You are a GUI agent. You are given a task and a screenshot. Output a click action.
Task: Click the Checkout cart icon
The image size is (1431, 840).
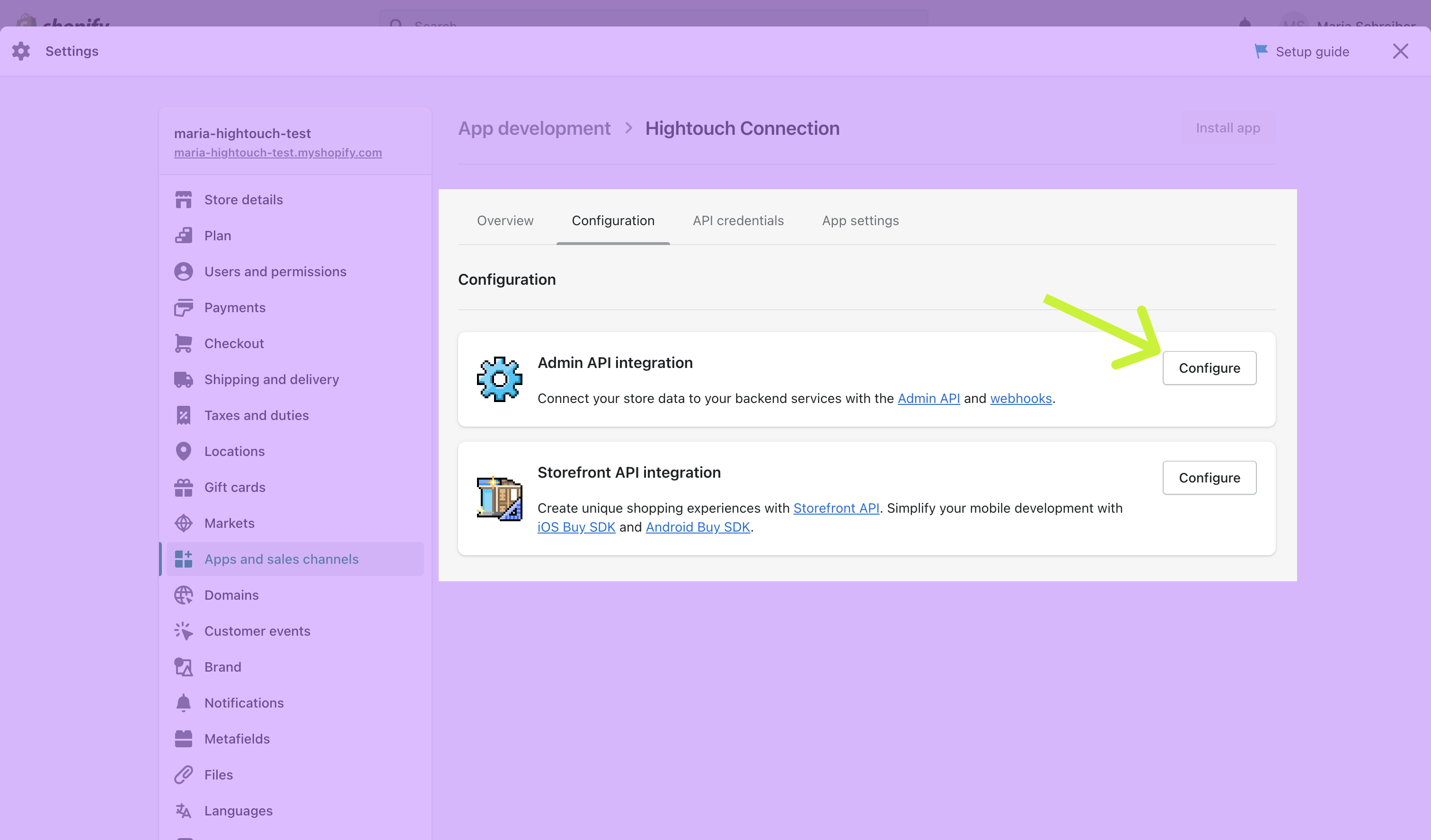[184, 343]
